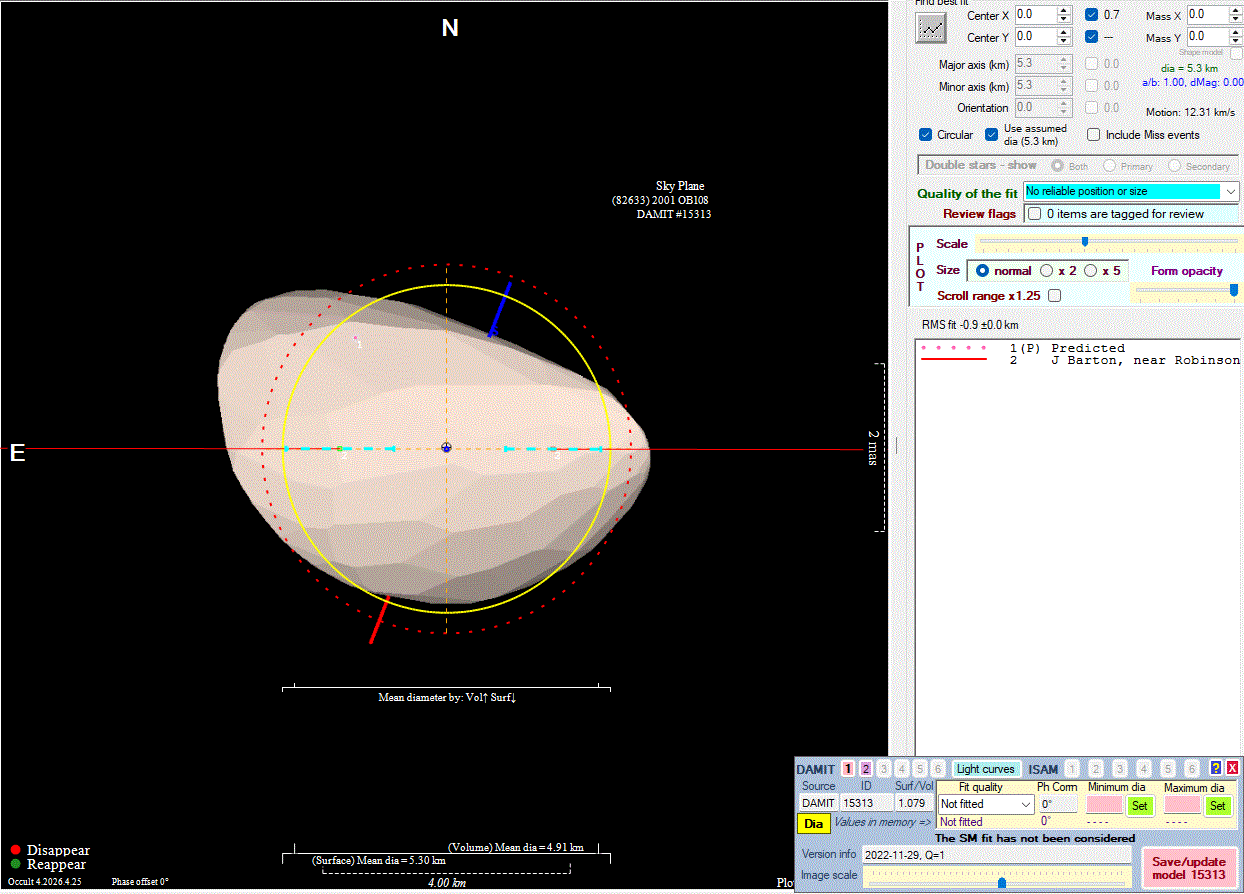Toggle the checkbox beside Center Y
This screenshot has height=894, width=1244.
(x=1091, y=37)
